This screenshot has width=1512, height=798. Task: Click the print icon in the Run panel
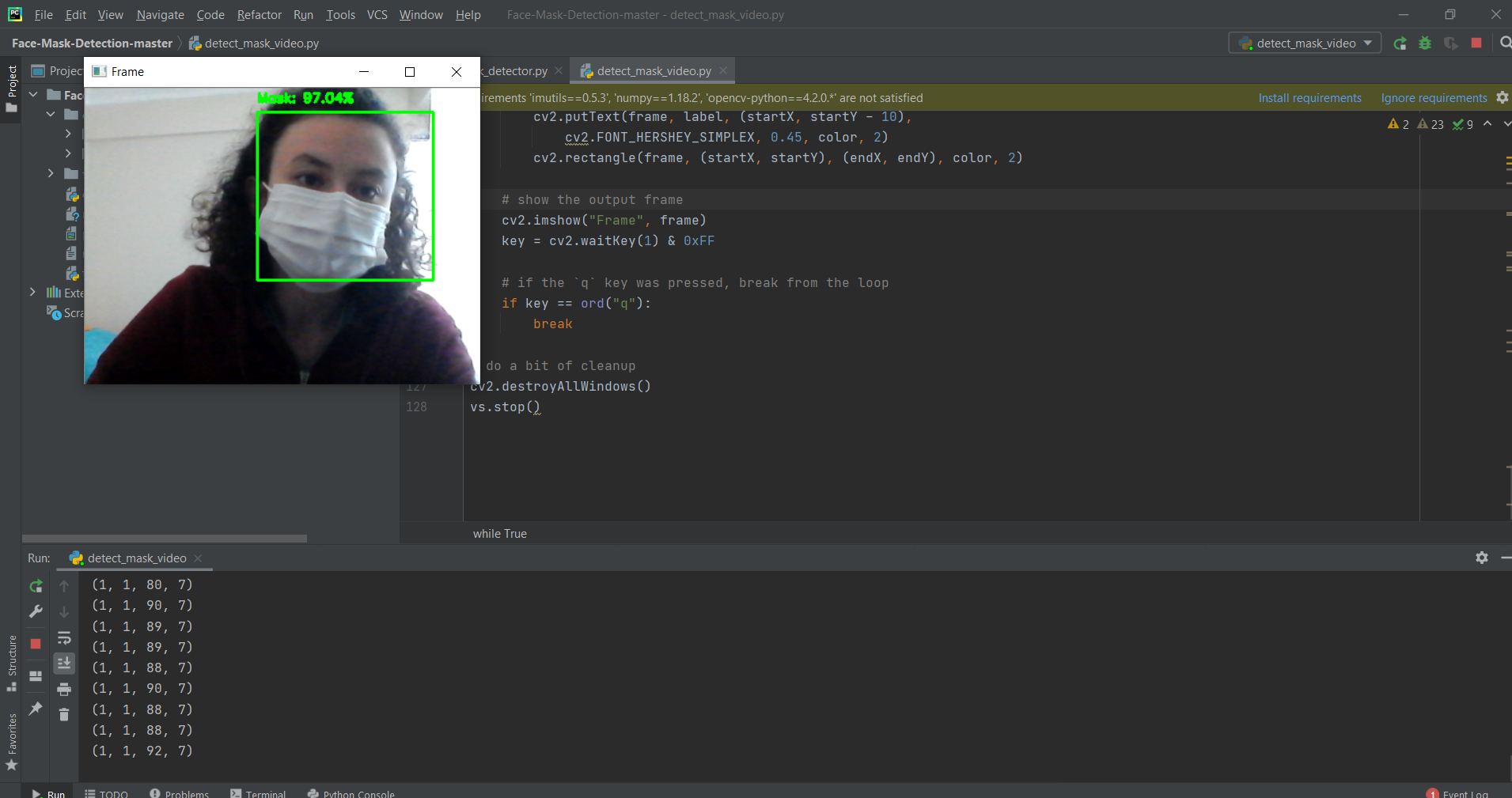[64, 689]
